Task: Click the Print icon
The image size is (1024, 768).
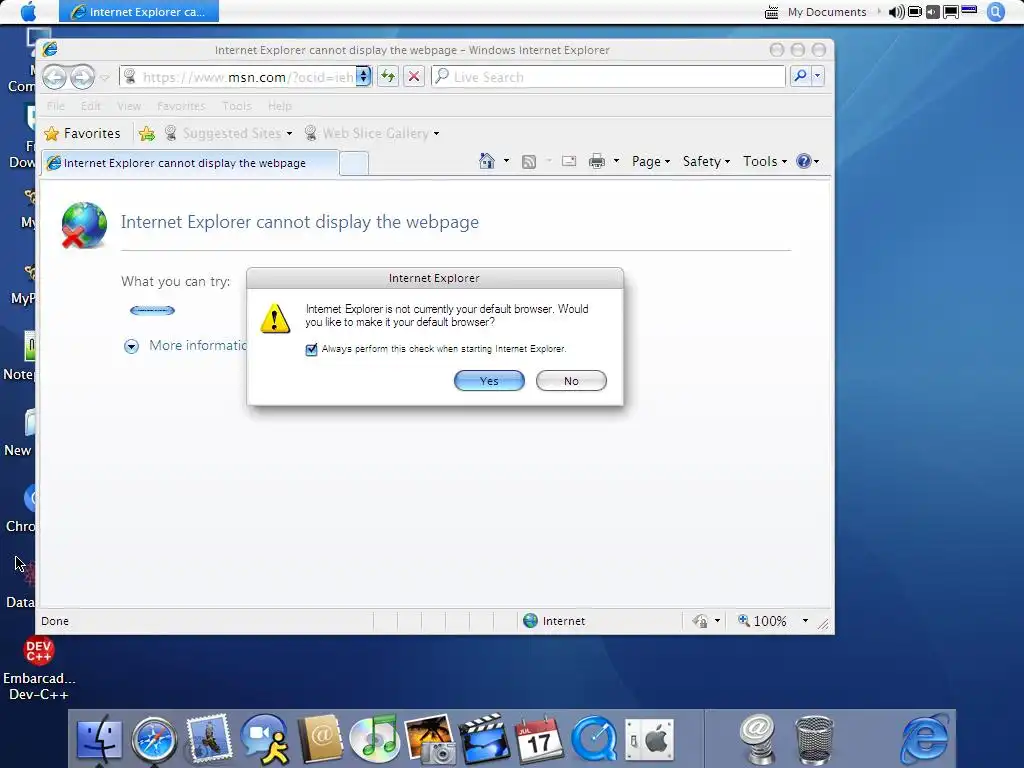Action: click(597, 161)
